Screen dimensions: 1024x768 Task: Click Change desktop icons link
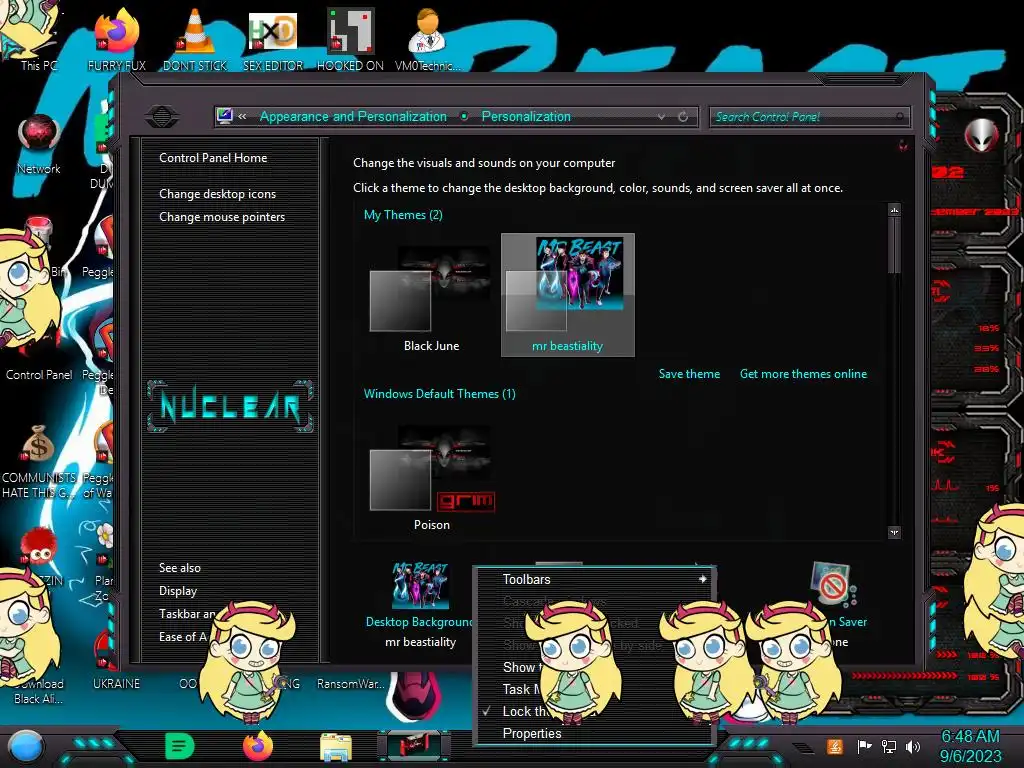tap(217, 194)
